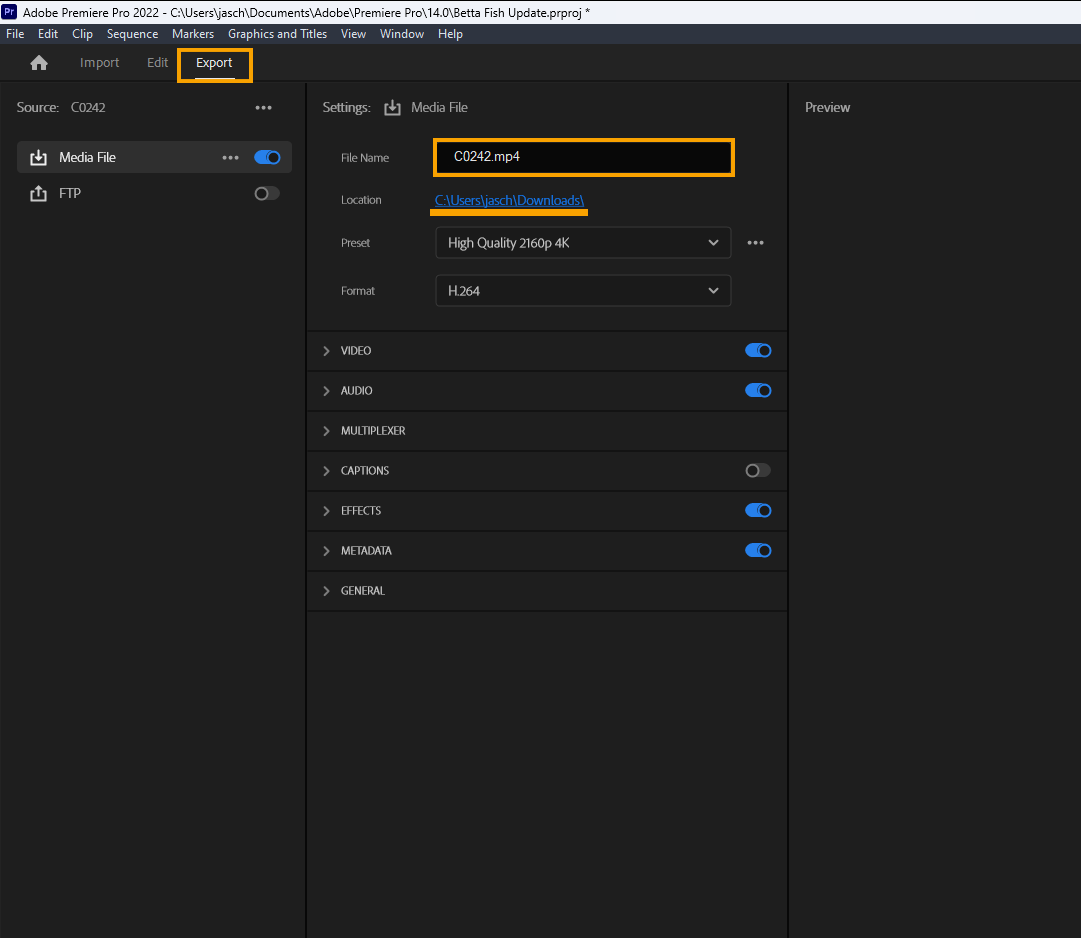Open the Format dropdown H.264

pos(583,291)
